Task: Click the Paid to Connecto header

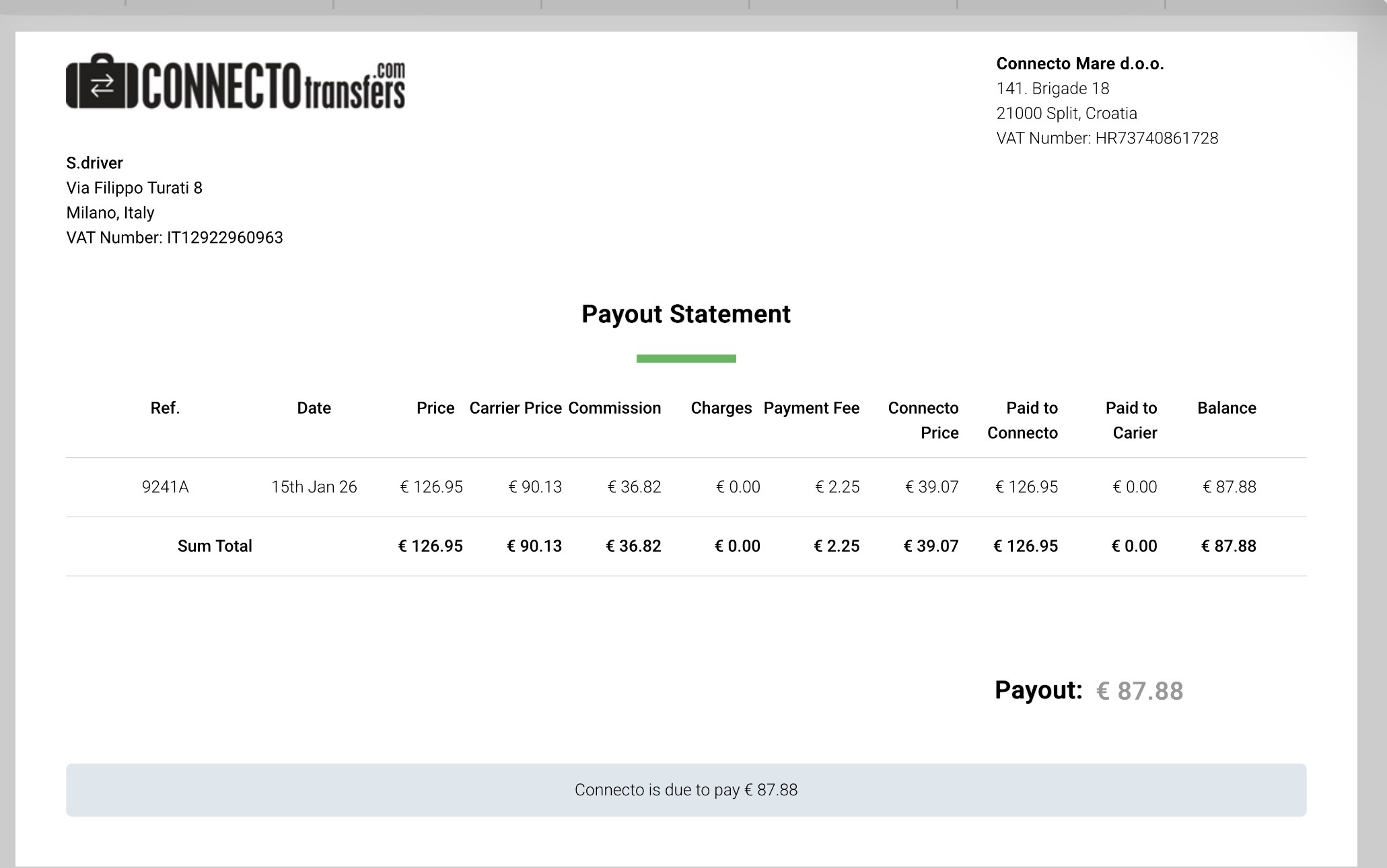Action: [1022, 420]
